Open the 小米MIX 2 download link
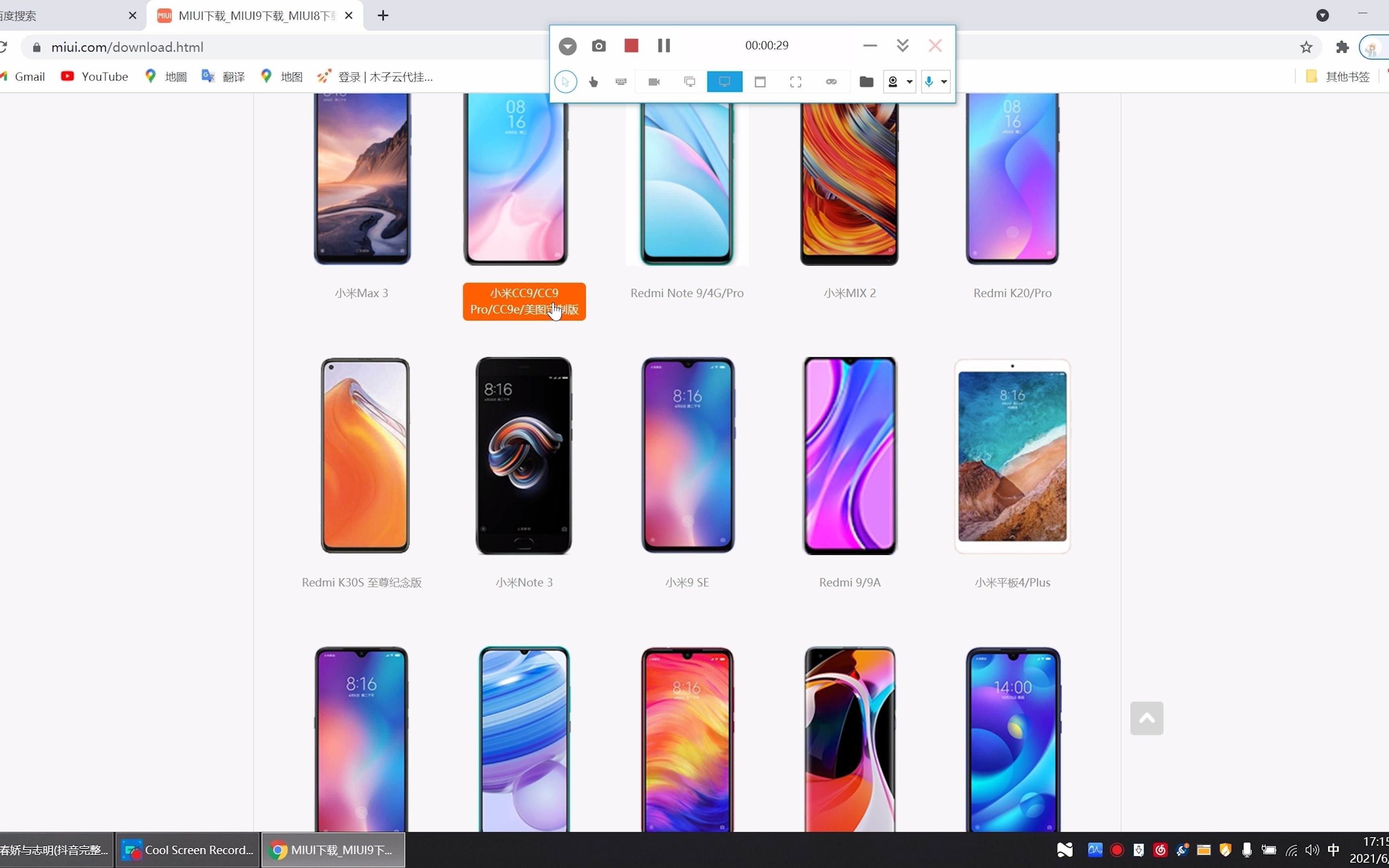The width and height of the screenshot is (1389, 868). 850,293
